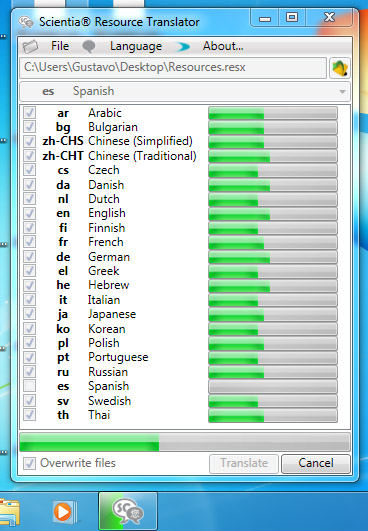368x531 pixels.
Task: Click the Resources.resx file path field
Action: coord(173,67)
